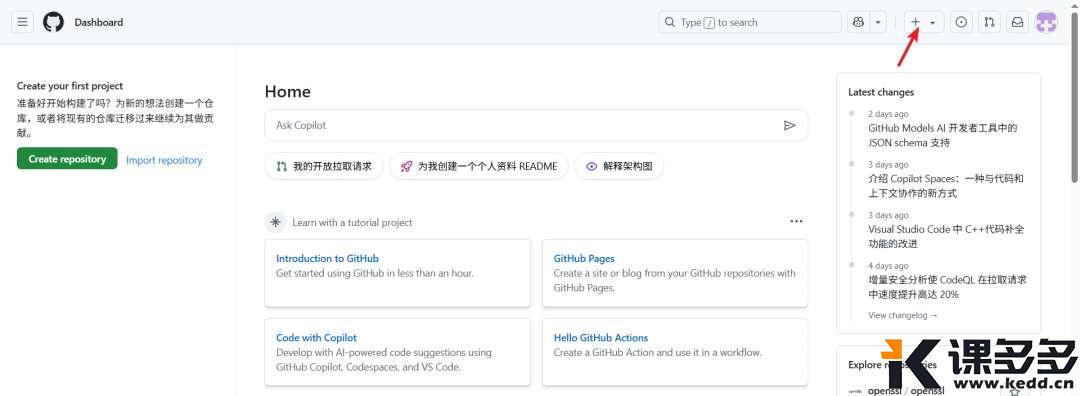
Task: Open the 'Visual Studio Code 中 C++代码补全' entry
Action: pos(946,236)
